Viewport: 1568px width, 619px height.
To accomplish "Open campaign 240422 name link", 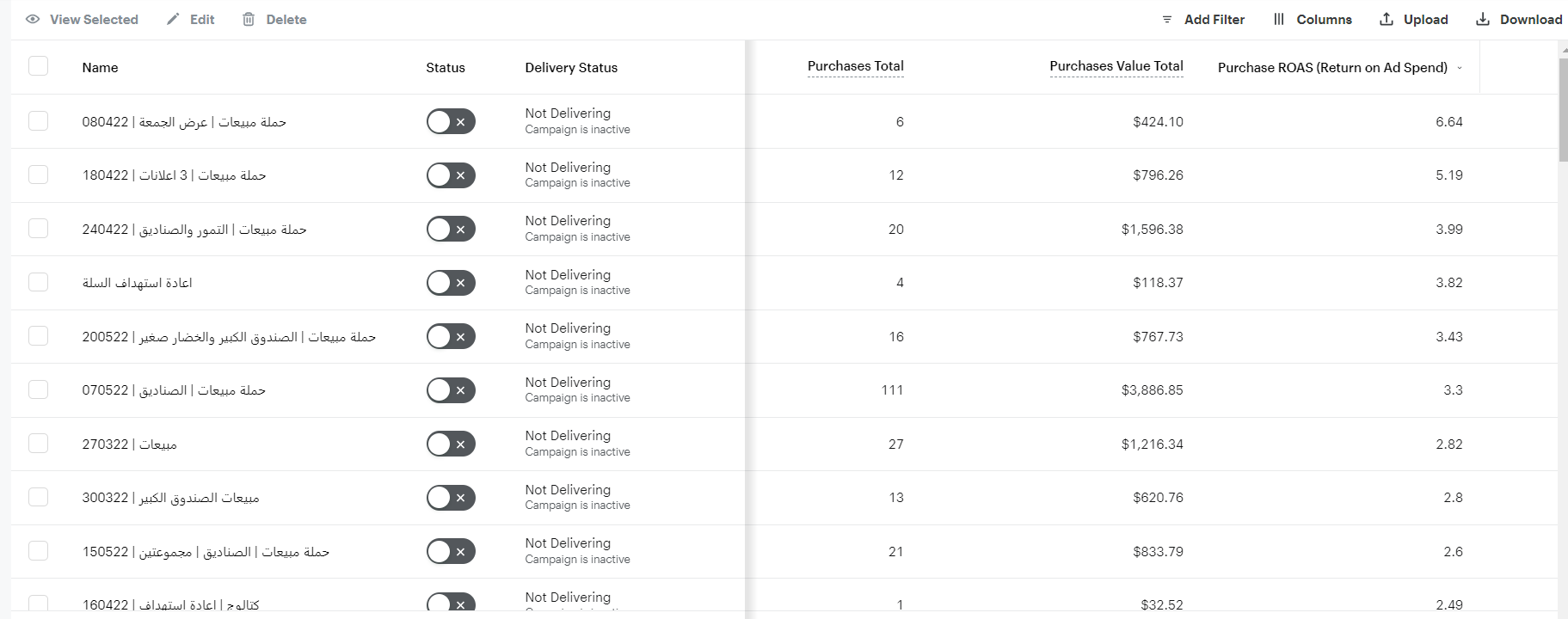I will [x=194, y=230].
